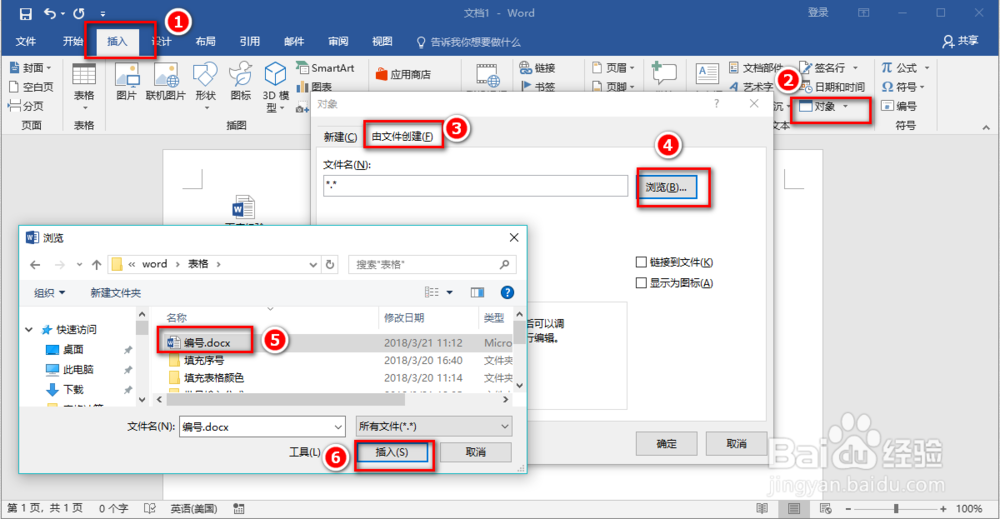Switch to the 插入 ribbon tab
This screenshot has width=1000, height=519.
(x=117, y=41)
